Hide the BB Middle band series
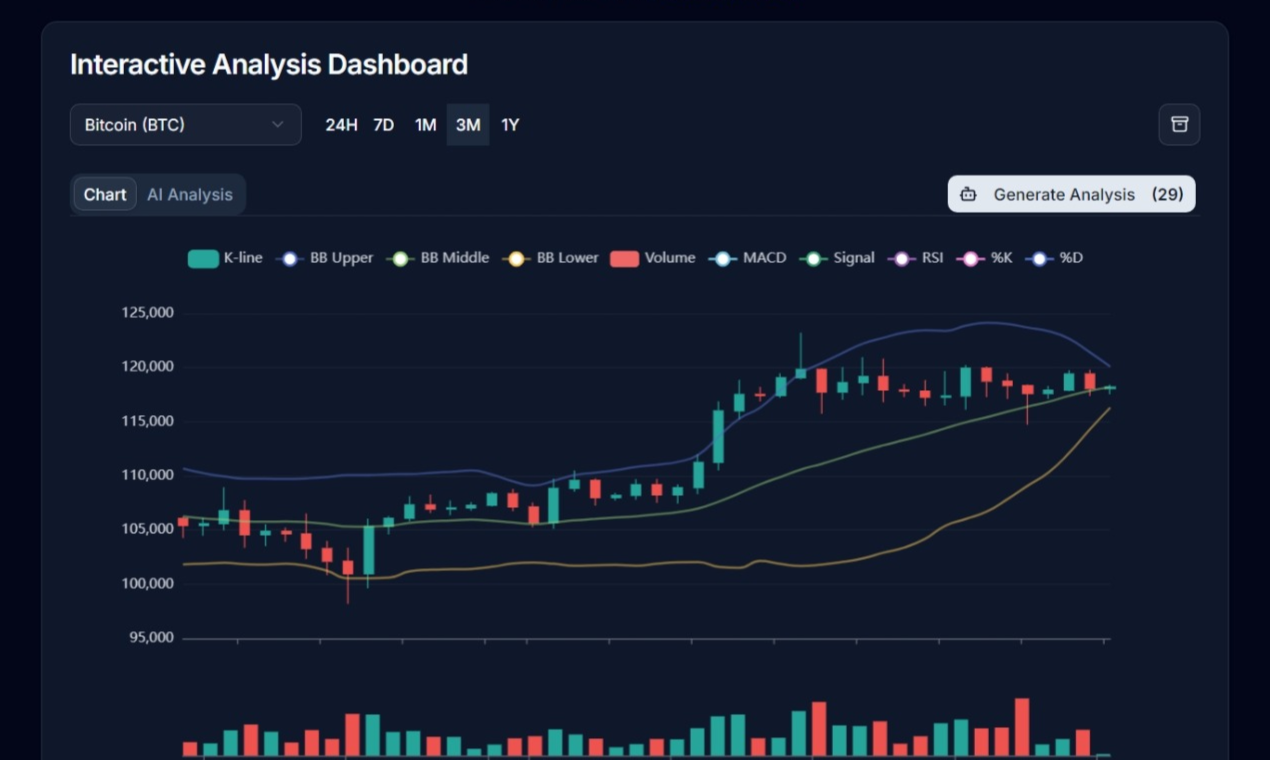 [x=438, y=258]
